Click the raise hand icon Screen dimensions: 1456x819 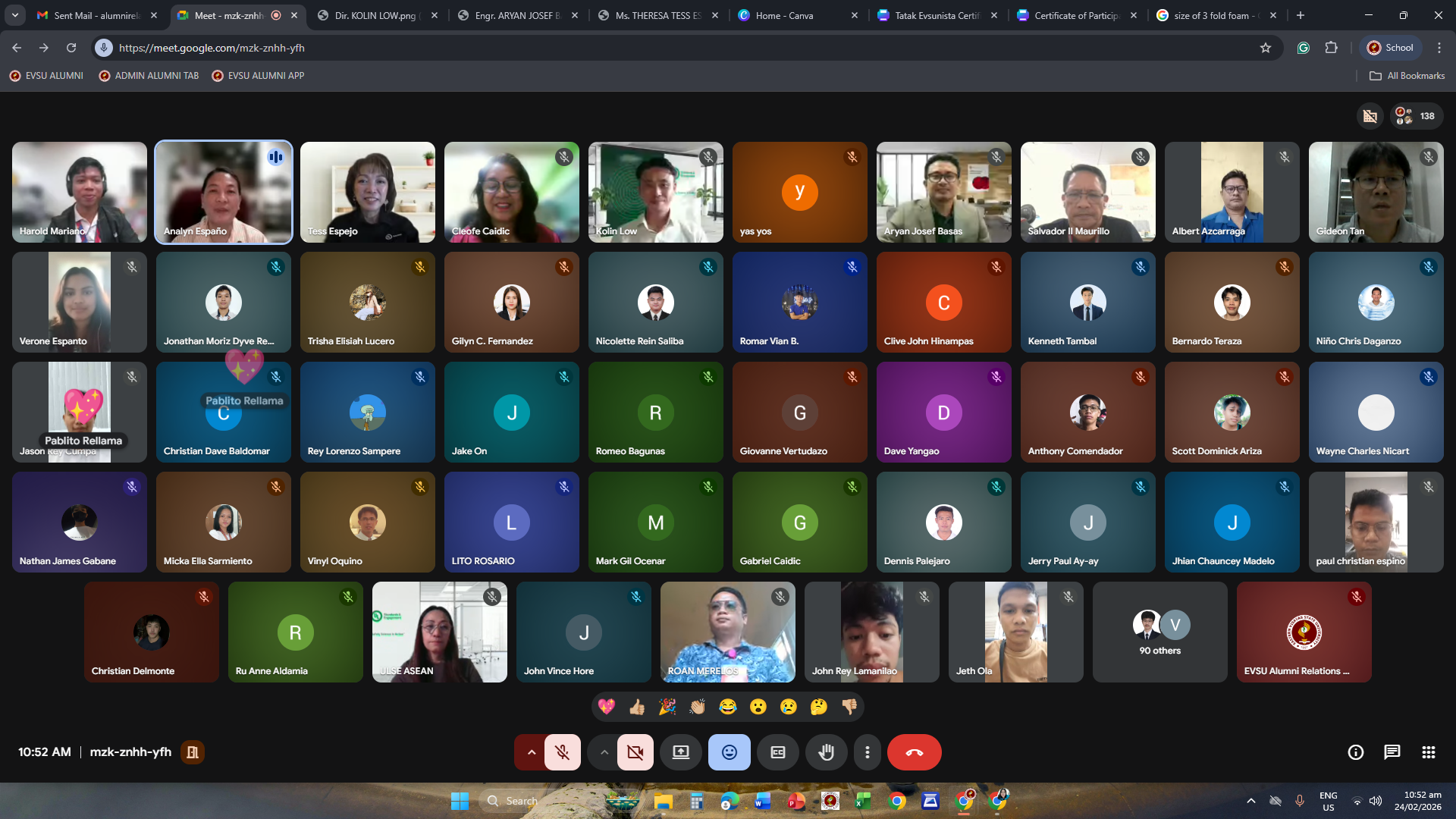point(826,752)
